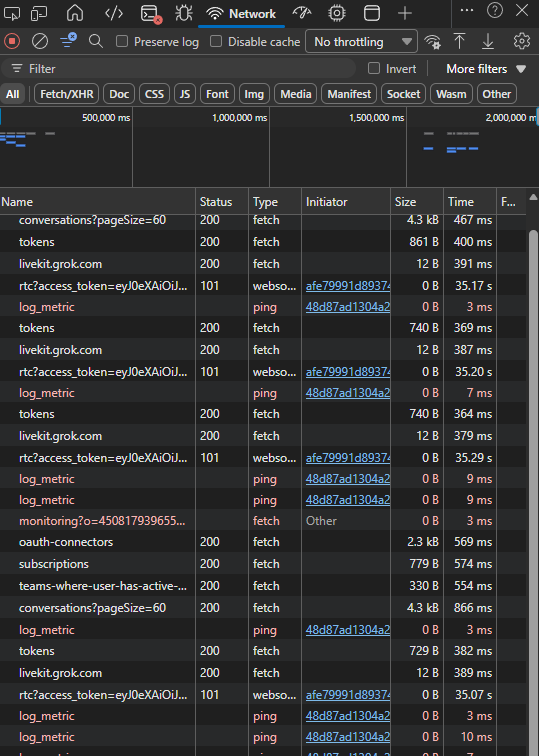Open the DevTools help question-mark icon

tap(495, 11)
